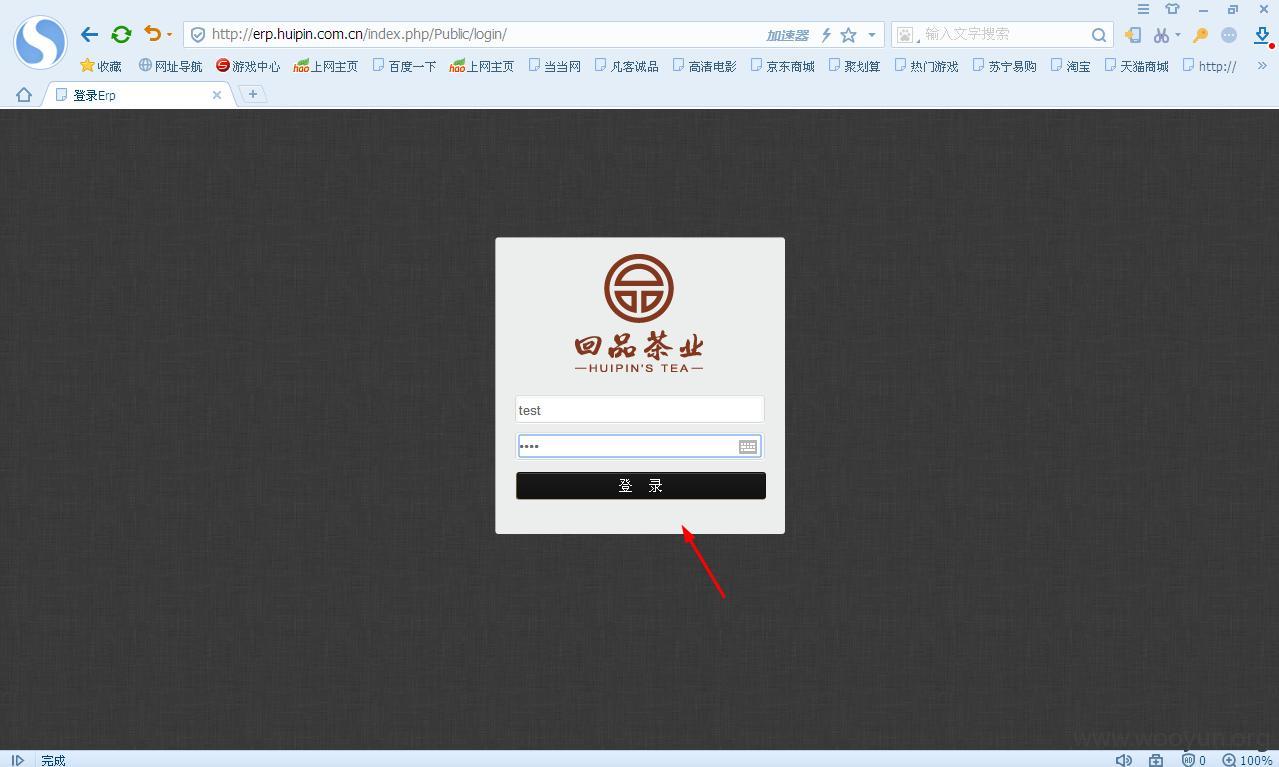This screenshot has width=1279, height=767.
Task: Open dropdown next to undo icon
Action: click(x=169, y=35)
